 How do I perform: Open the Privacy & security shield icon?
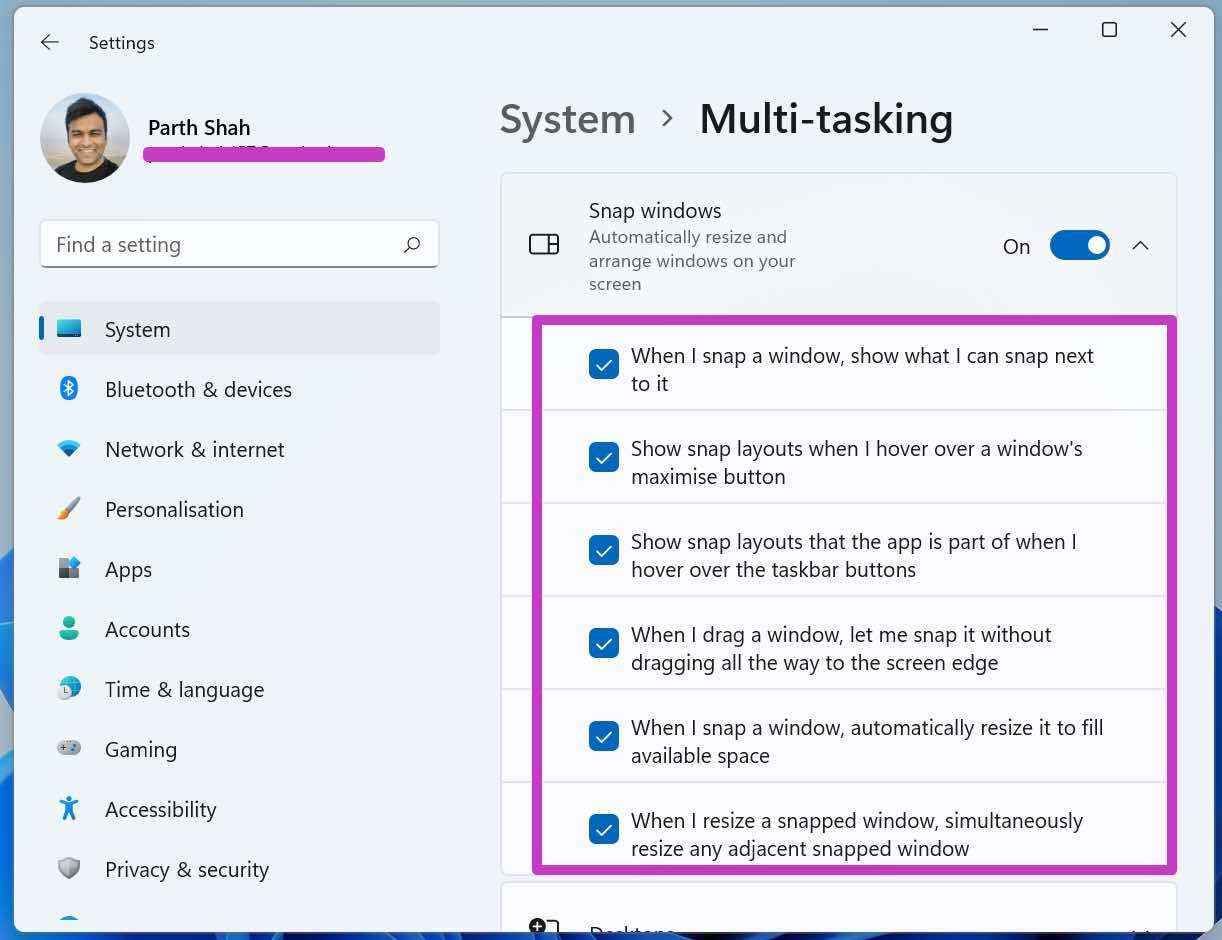click(68, 869)
